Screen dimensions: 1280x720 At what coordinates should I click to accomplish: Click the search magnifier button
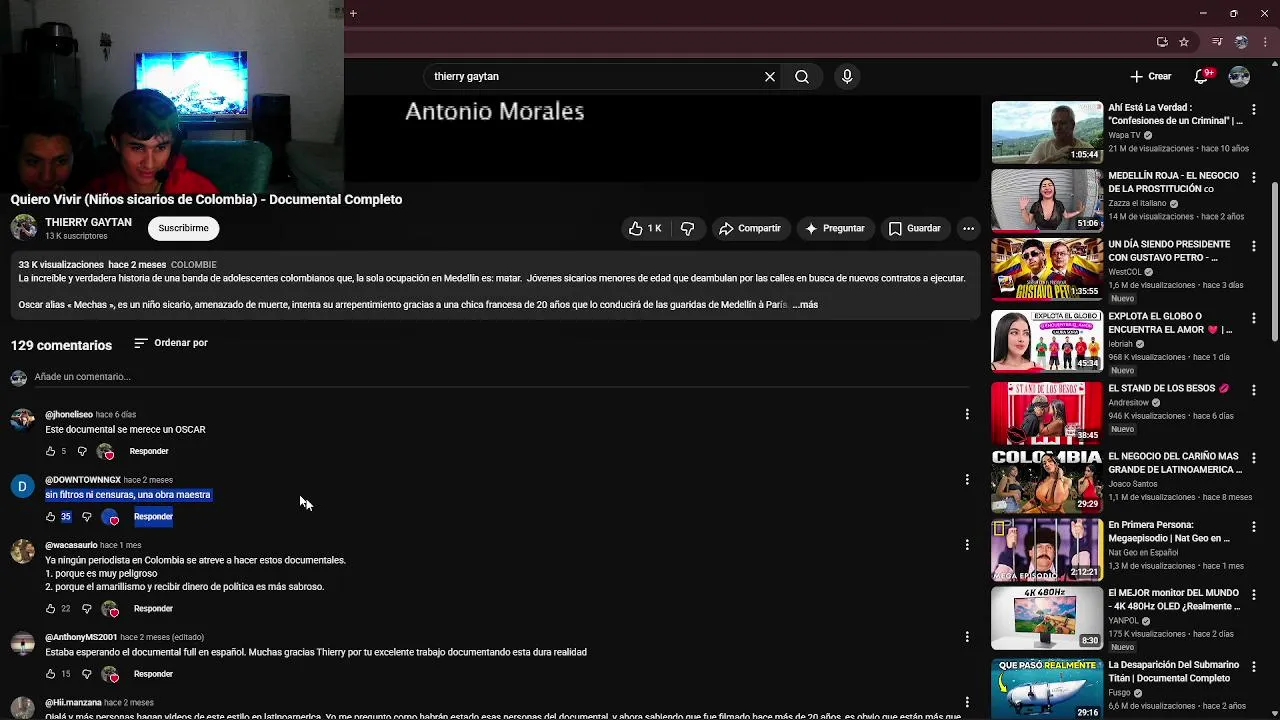802,76
